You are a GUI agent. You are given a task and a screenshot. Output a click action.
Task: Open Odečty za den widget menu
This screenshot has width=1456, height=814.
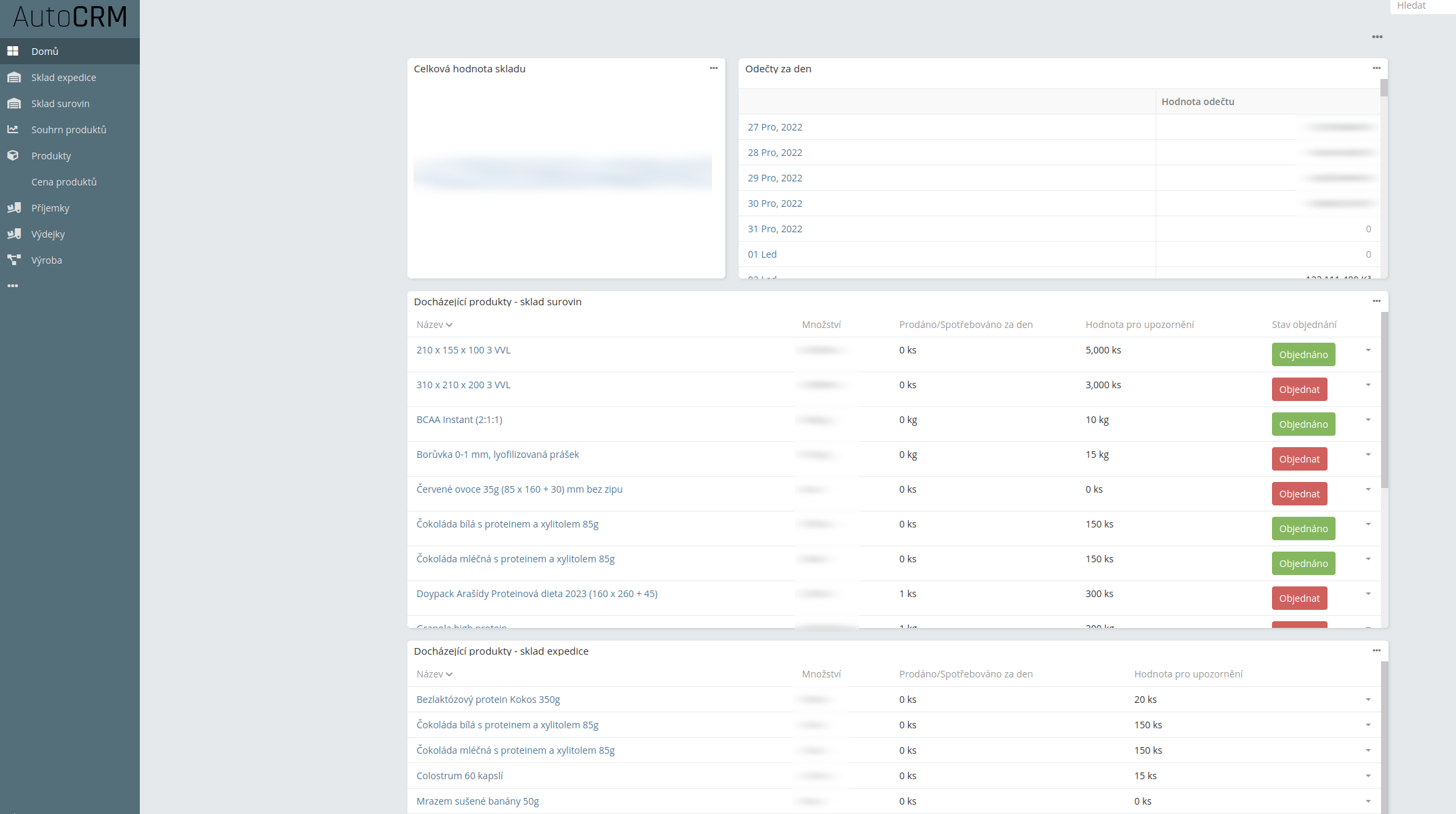click(1376, 68)
